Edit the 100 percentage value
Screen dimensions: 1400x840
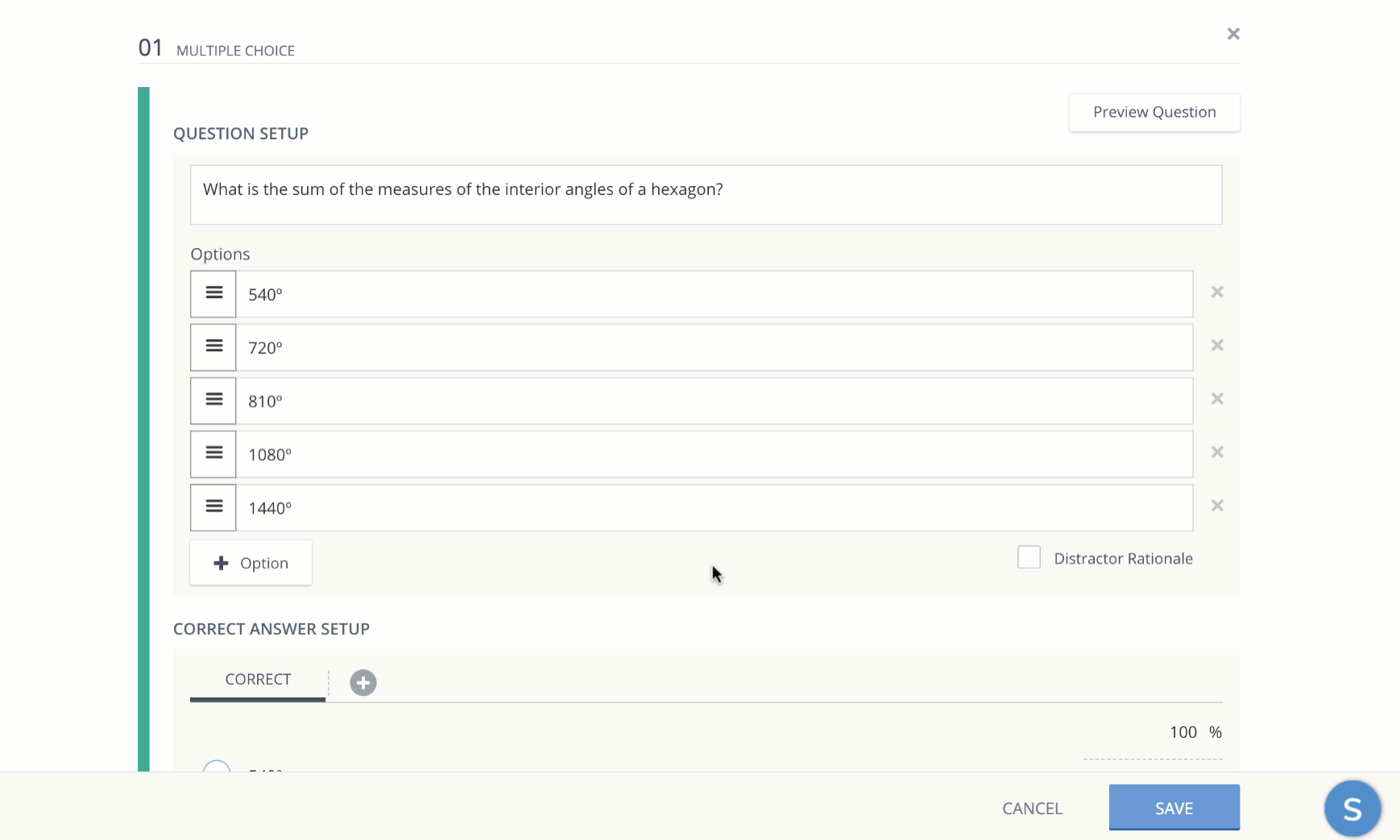pos(1183,732)
